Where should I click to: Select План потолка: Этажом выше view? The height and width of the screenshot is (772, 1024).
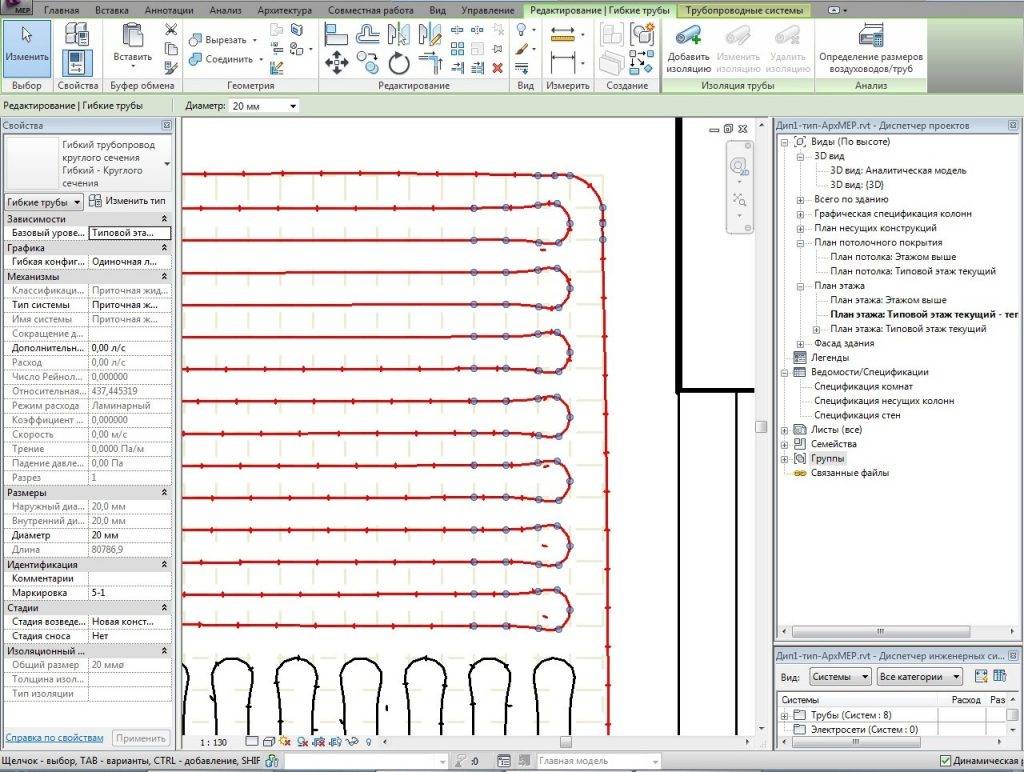pyautogui.click(x=892, y=257)
